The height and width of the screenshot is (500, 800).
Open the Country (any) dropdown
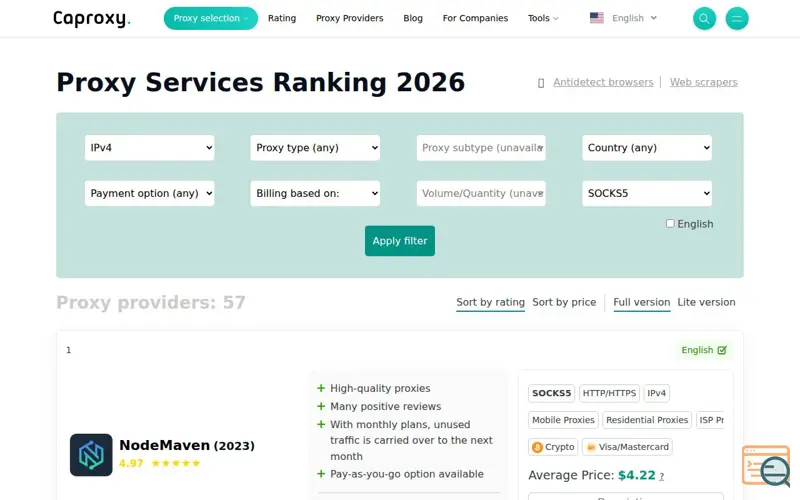pyautogui.click(x=647, y=148)
